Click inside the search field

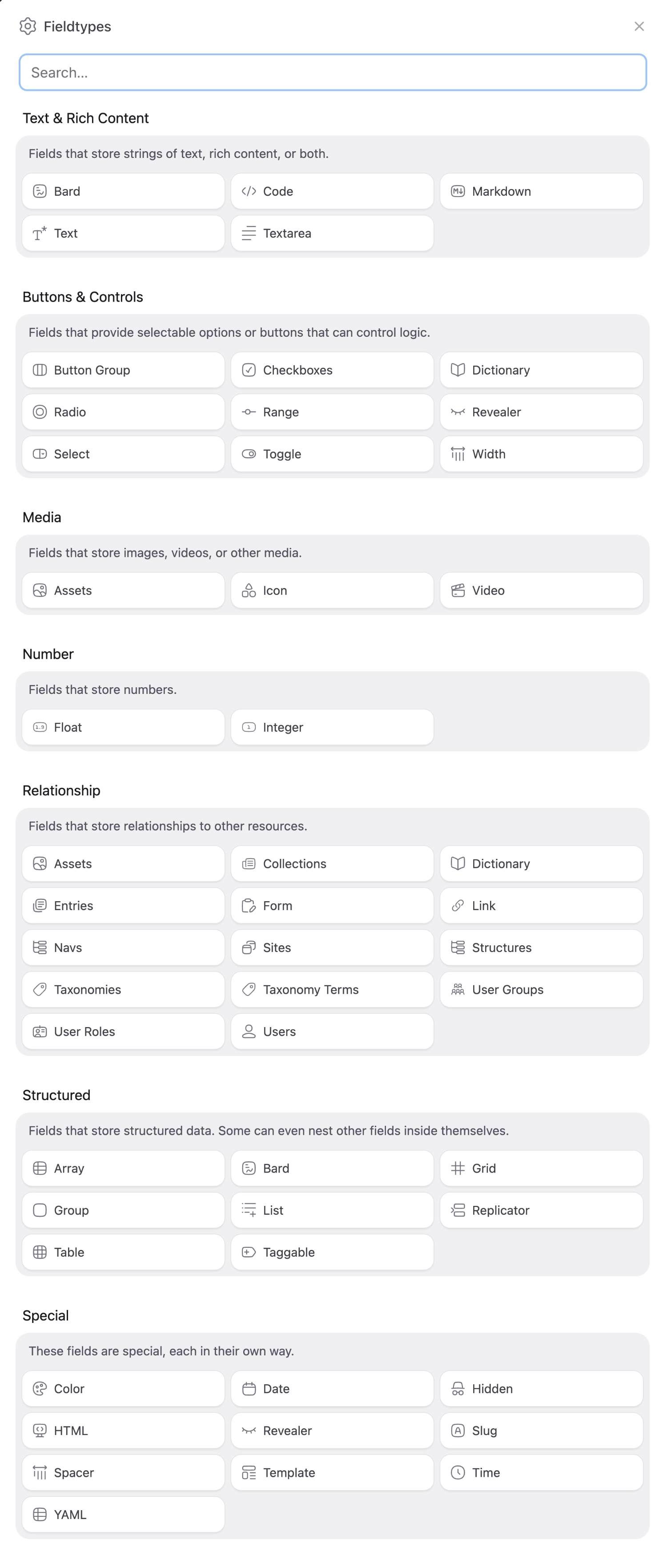click(333, 72)
